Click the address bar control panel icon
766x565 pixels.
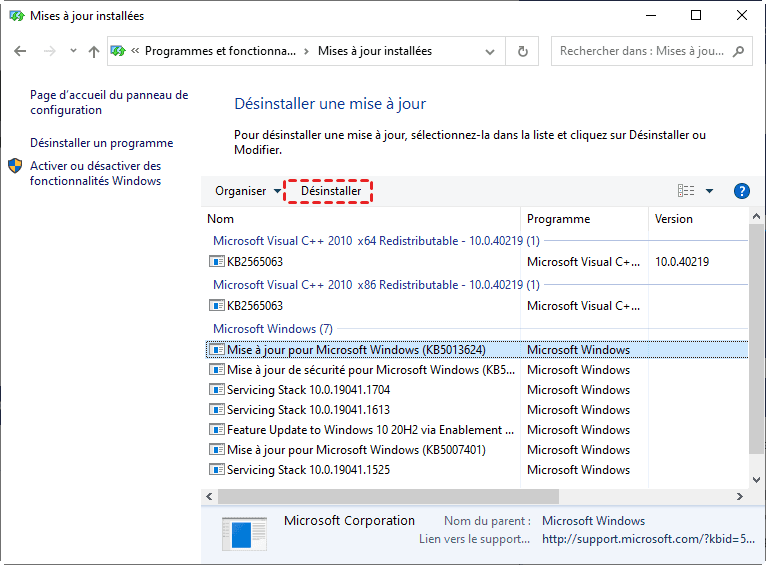coord(118,51)
